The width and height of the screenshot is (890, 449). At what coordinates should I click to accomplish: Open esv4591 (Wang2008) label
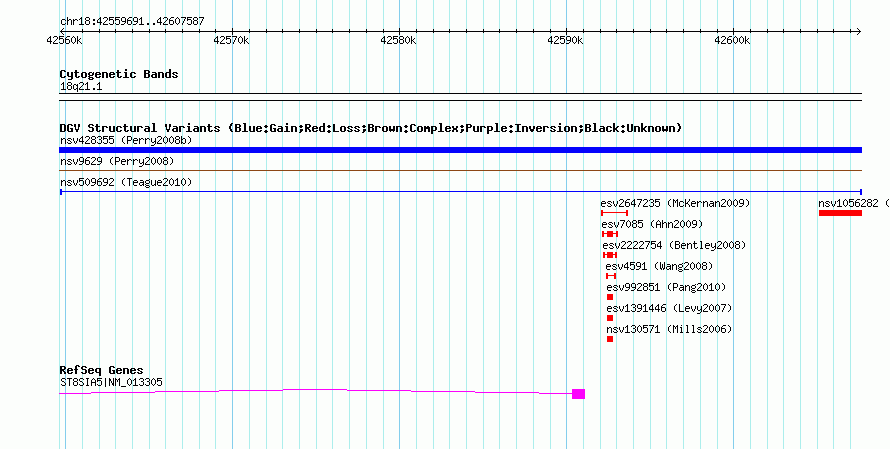pyautogui.click(x=659, y=266)
